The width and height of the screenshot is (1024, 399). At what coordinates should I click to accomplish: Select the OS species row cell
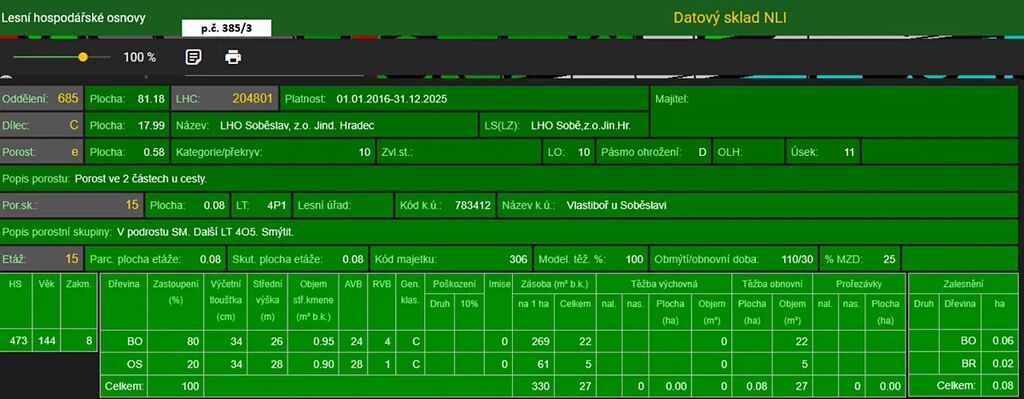coord(135,364)
